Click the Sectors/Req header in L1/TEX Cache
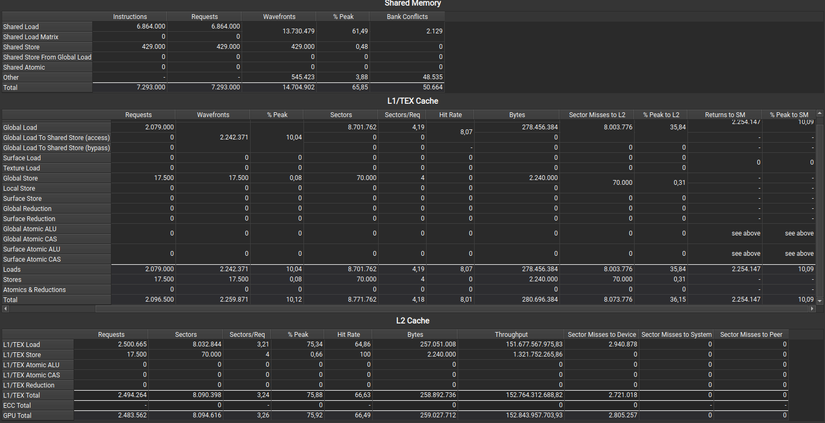825x423 pixels. click(402, 115)
